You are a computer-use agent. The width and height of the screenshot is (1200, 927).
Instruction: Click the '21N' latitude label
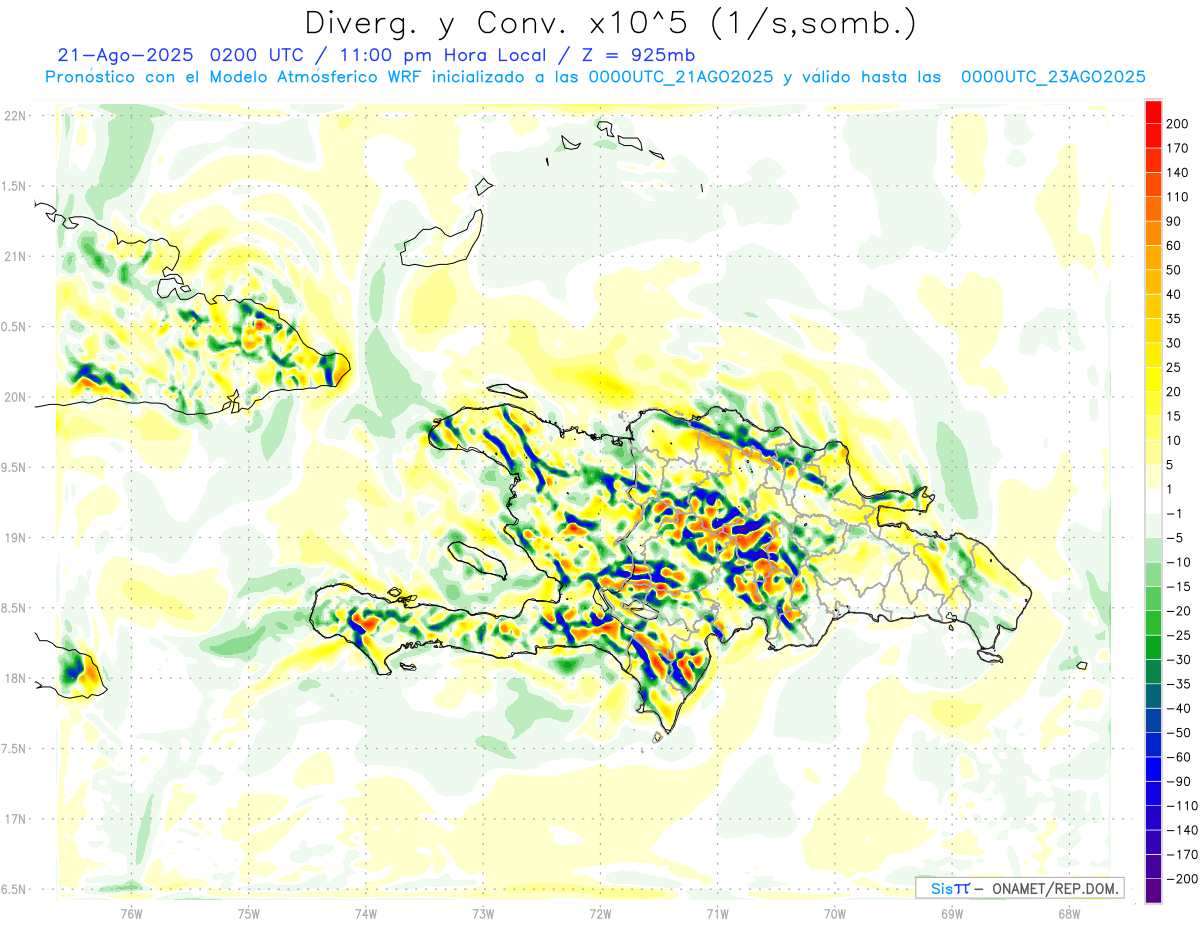point(14,257)
